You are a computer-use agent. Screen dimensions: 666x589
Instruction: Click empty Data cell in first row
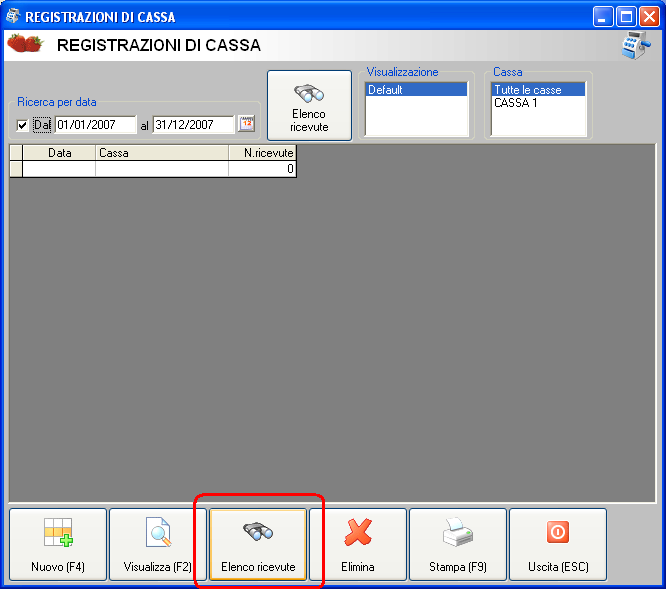click(59, 169)
